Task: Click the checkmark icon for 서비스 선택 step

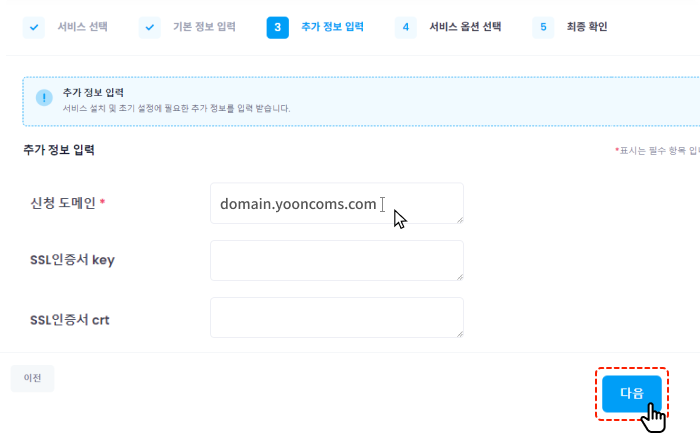Action: 34,27
